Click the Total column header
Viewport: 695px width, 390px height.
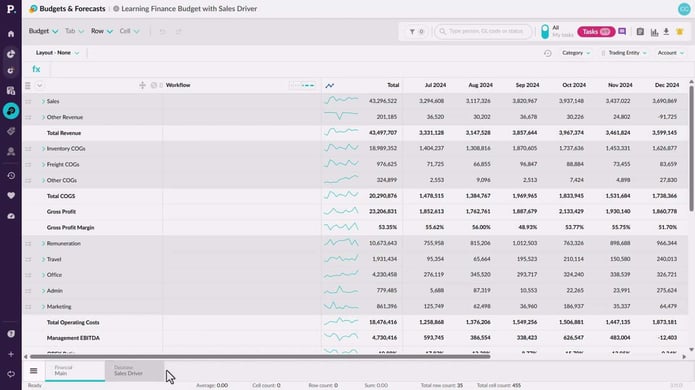393,85
